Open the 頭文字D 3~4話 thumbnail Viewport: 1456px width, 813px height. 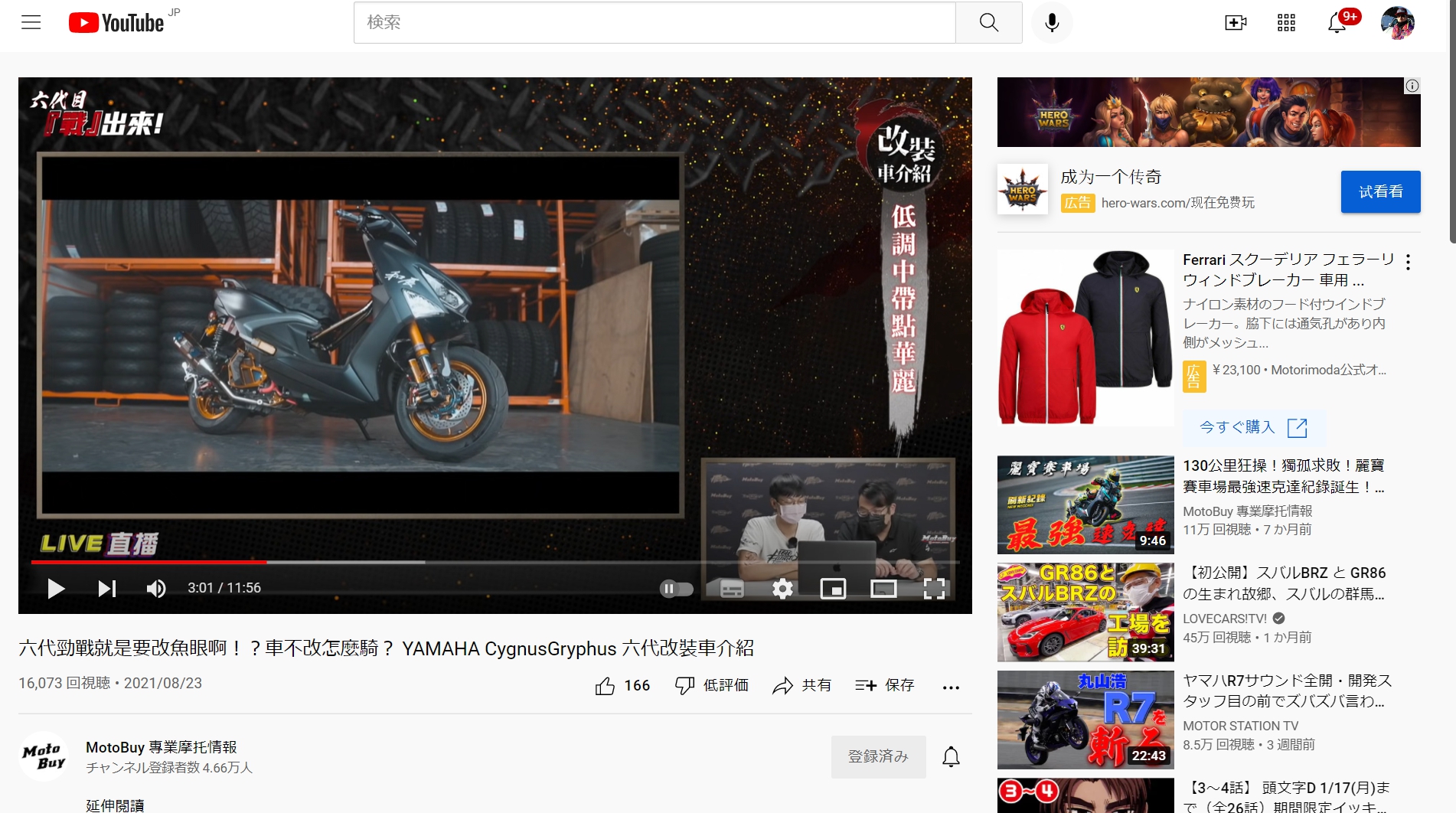(x=1085, y=795)
